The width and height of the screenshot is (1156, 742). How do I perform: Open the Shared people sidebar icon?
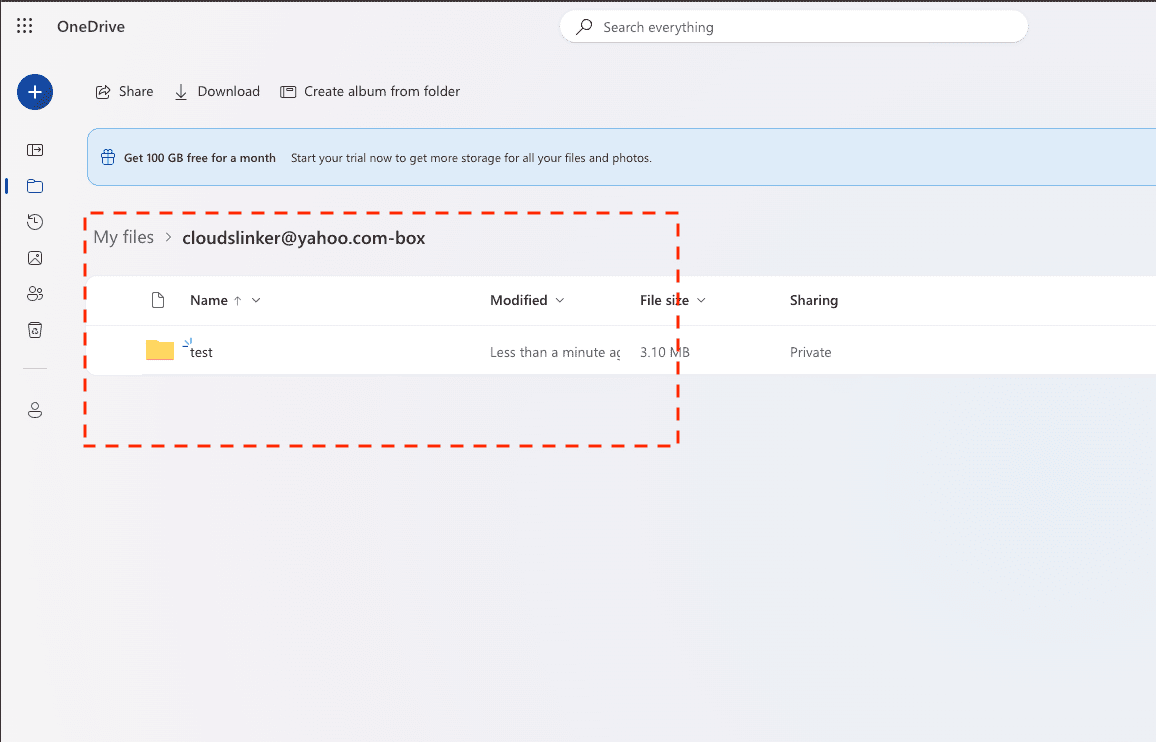click(x=35, y=294)
